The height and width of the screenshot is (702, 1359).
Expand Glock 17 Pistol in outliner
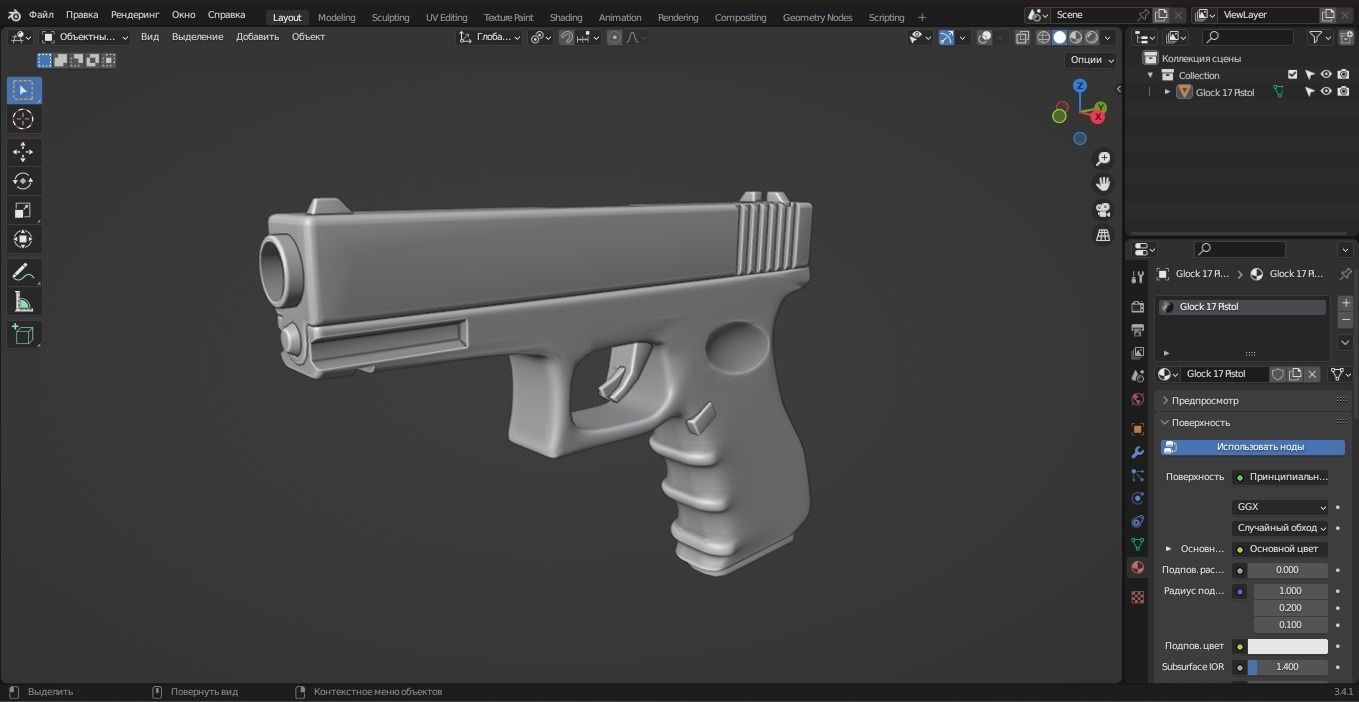1167,92
